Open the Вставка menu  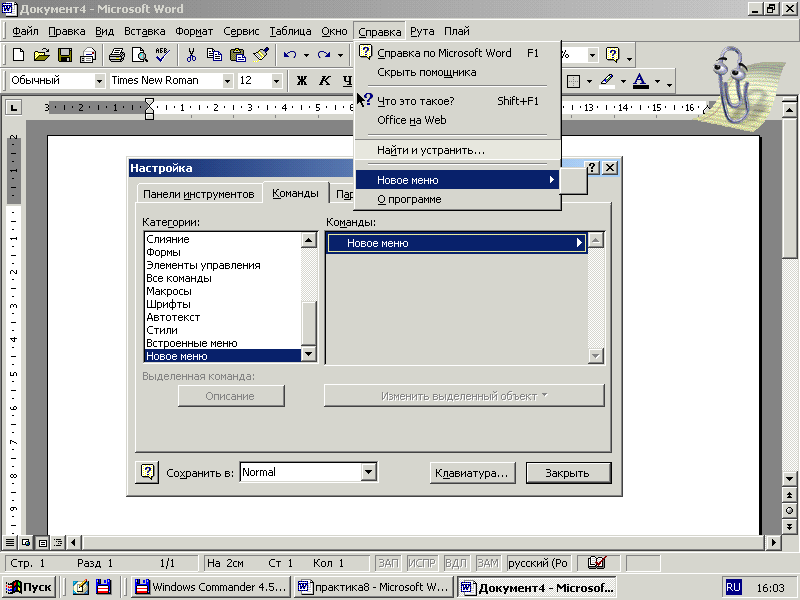144,31
